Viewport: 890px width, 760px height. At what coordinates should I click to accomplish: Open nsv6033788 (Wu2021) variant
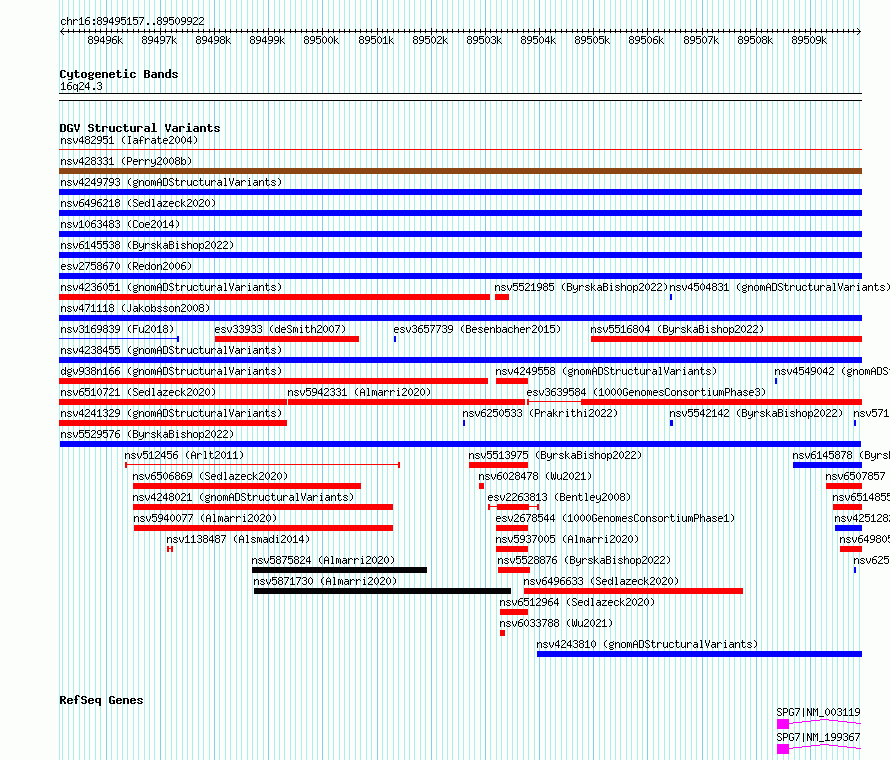556,623
